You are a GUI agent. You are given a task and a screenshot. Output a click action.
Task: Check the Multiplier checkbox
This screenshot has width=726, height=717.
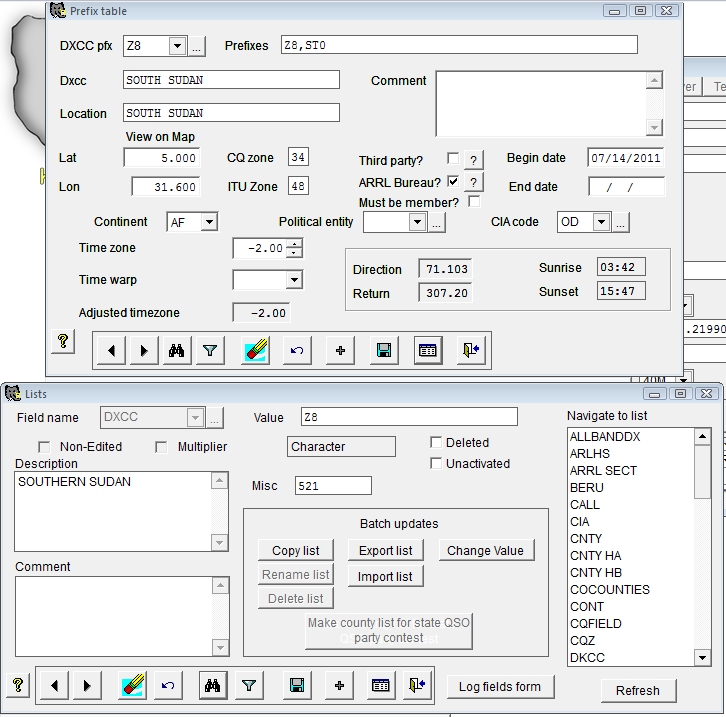[x=161, y=447]
